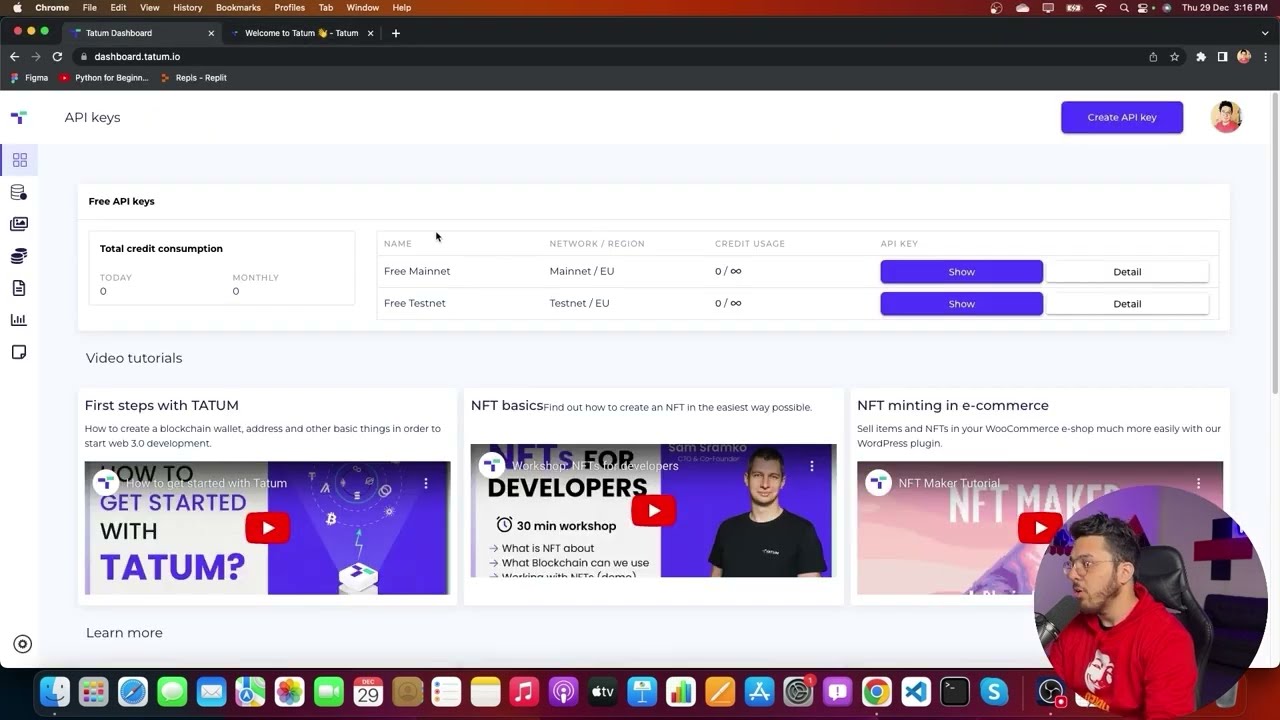Click the circular icon at sidebar bottom
The image size is (1280, 720).
[x=22, y=645]
